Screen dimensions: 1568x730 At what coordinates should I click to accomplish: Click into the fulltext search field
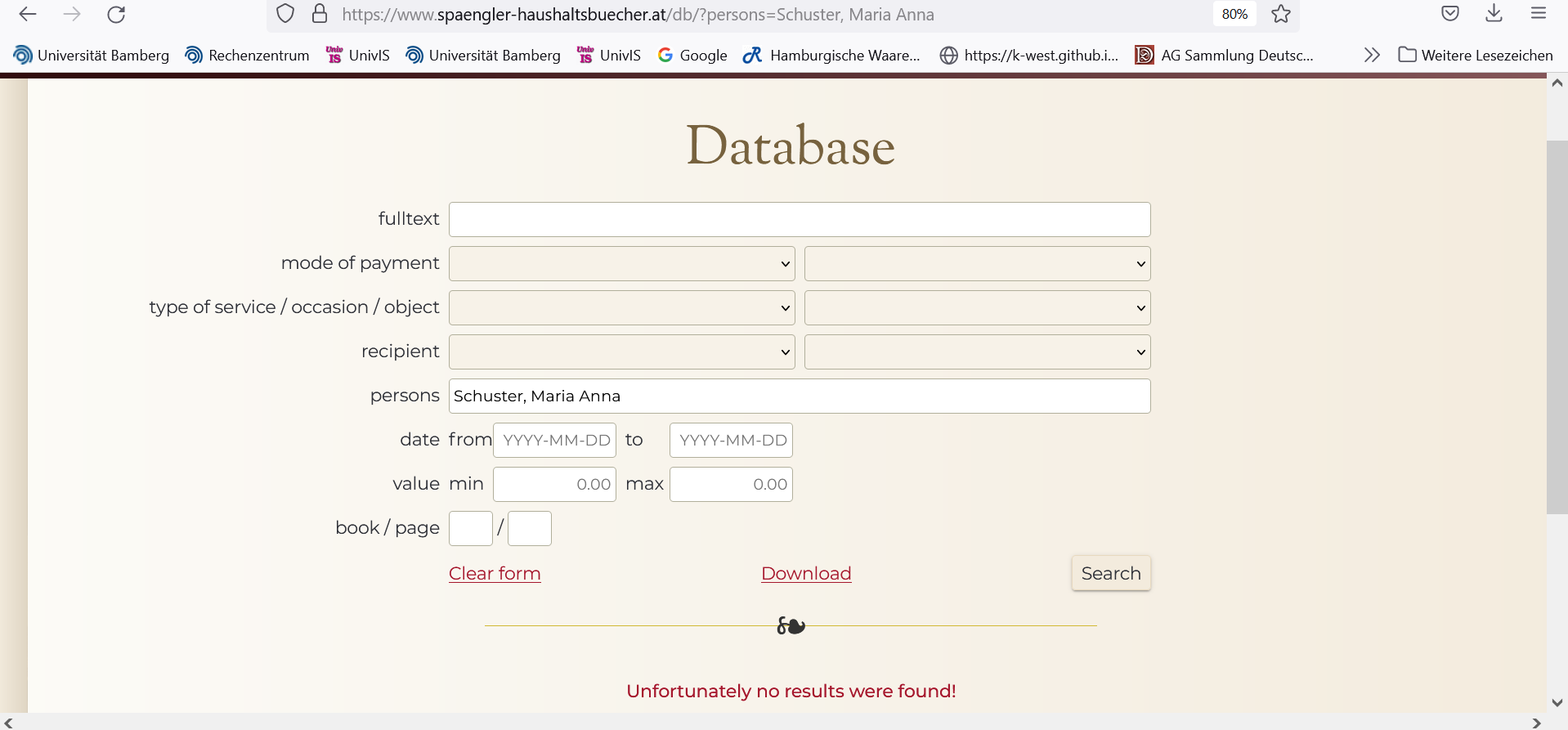(x=800, y=219)
